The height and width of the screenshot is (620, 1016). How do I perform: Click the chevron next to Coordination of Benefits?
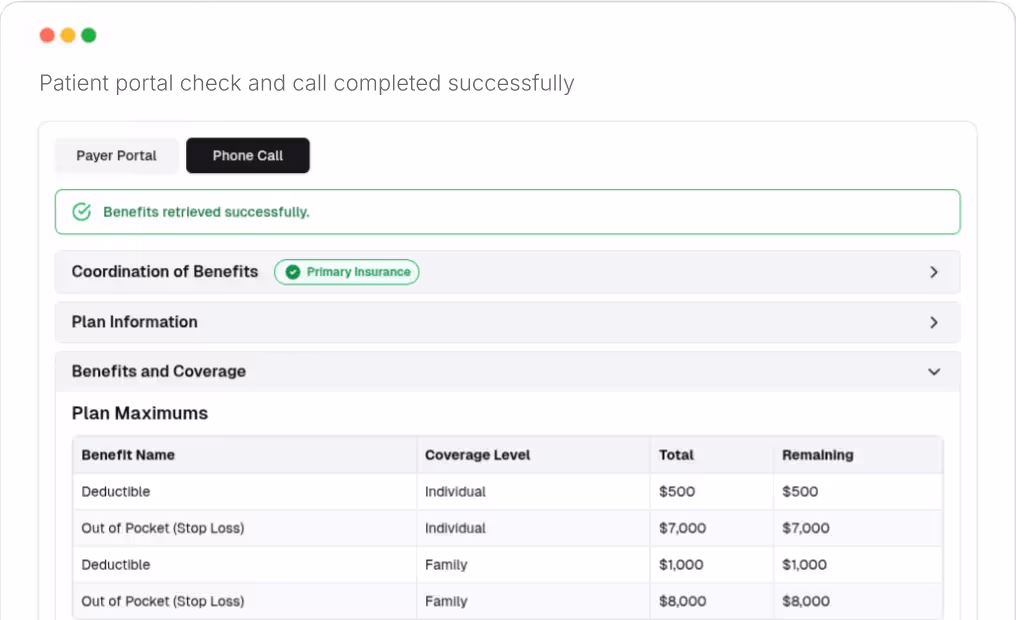pyautogui.click(x=934, y=271)
